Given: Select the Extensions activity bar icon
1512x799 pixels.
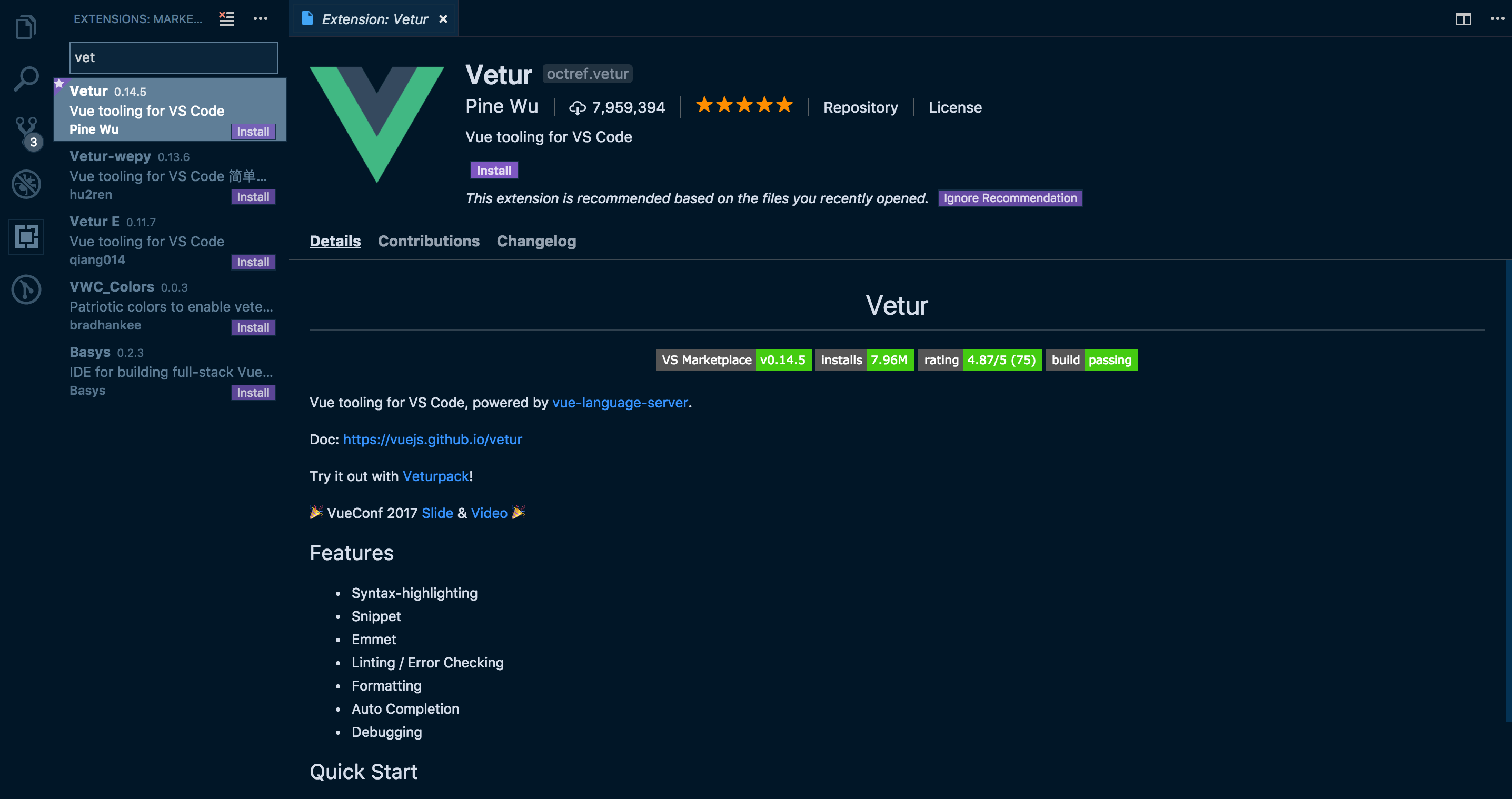Looking at the screenshot, I should (x=26, y=236).
